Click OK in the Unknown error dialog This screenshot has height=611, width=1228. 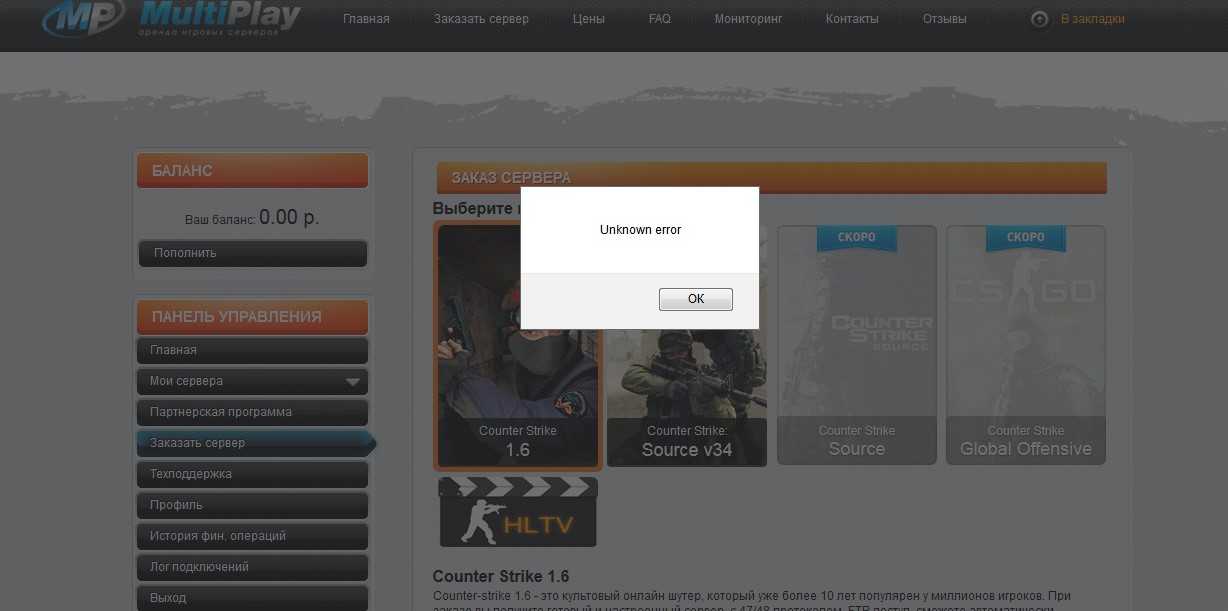pyautogui.click(x=696, y=299)
